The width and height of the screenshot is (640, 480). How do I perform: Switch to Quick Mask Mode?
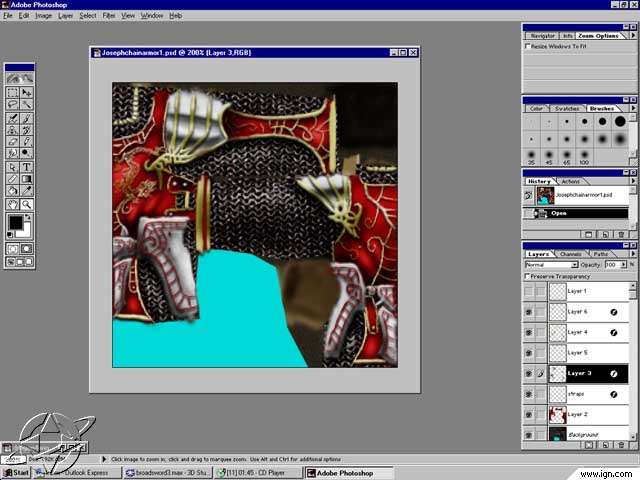pyautogui.click(x=26, y=249)
